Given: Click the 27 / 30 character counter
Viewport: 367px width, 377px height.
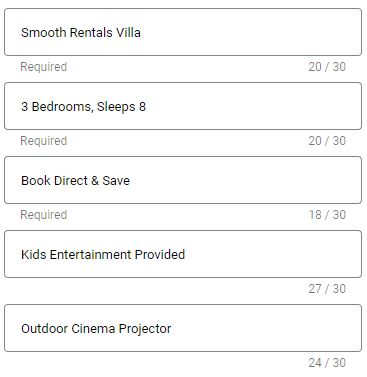Looking at the screenshot, I should click(327, 289).
